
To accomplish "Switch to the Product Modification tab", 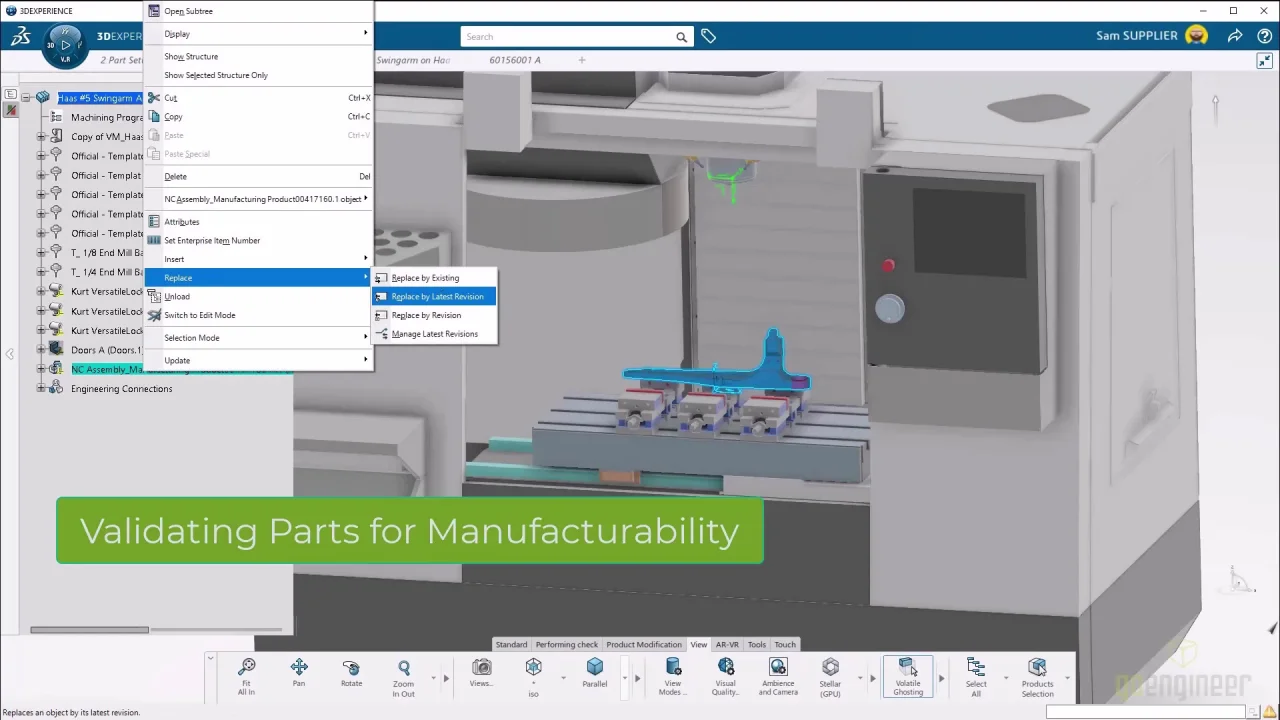I will pyautogui.click(x=644, y=645).
